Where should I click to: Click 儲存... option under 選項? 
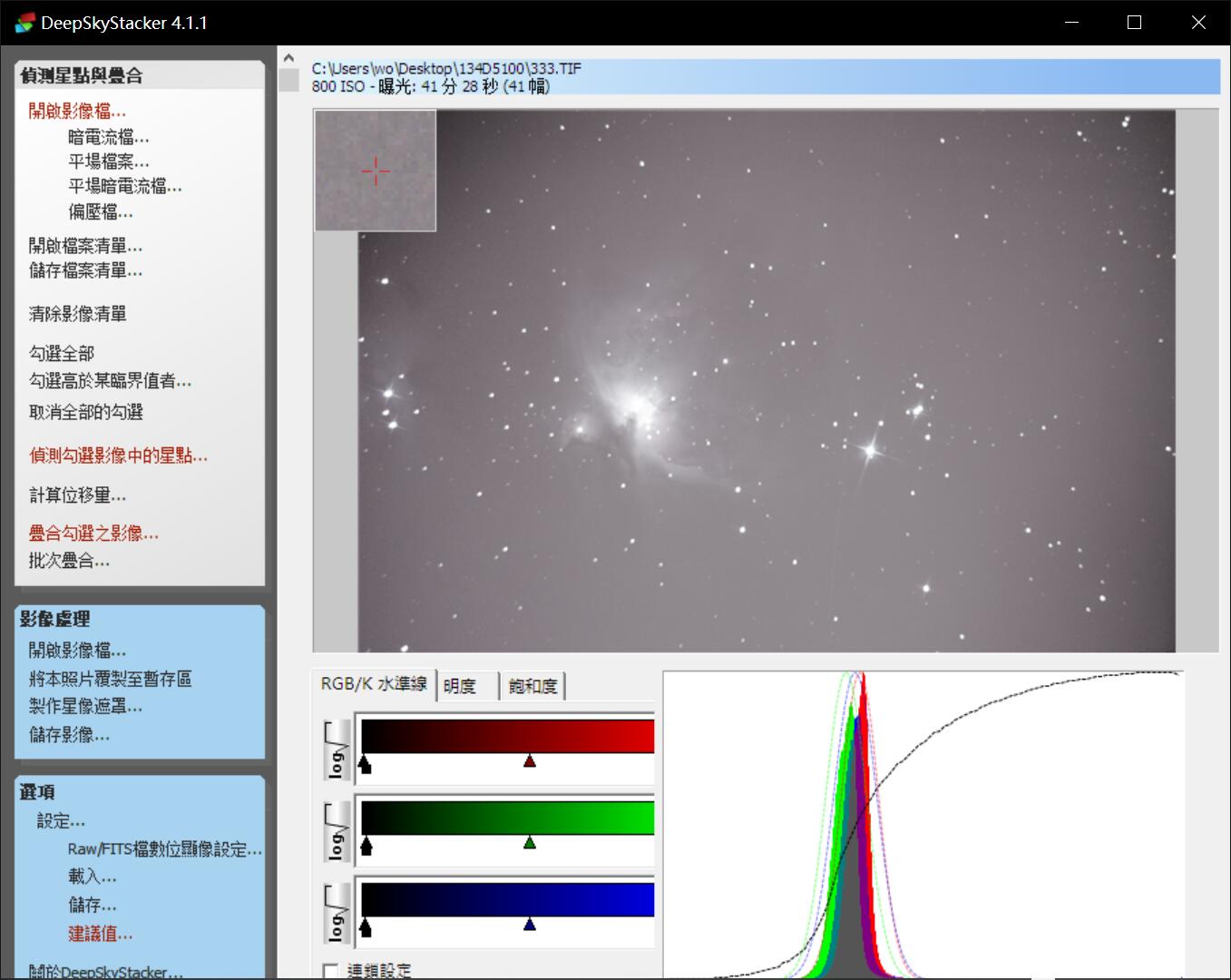pos(93,905)
